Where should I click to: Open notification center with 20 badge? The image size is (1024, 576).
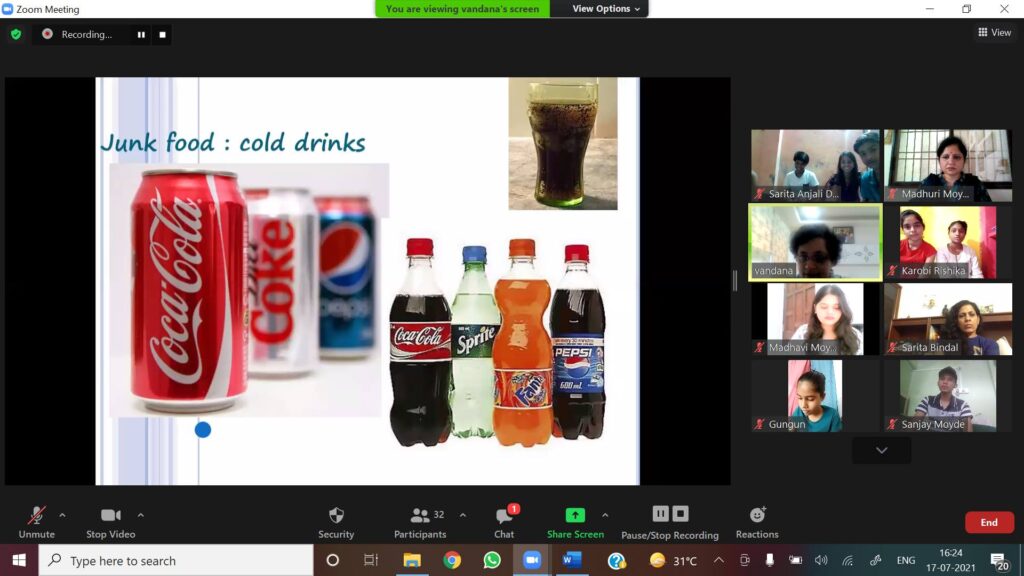click(999, 560)
